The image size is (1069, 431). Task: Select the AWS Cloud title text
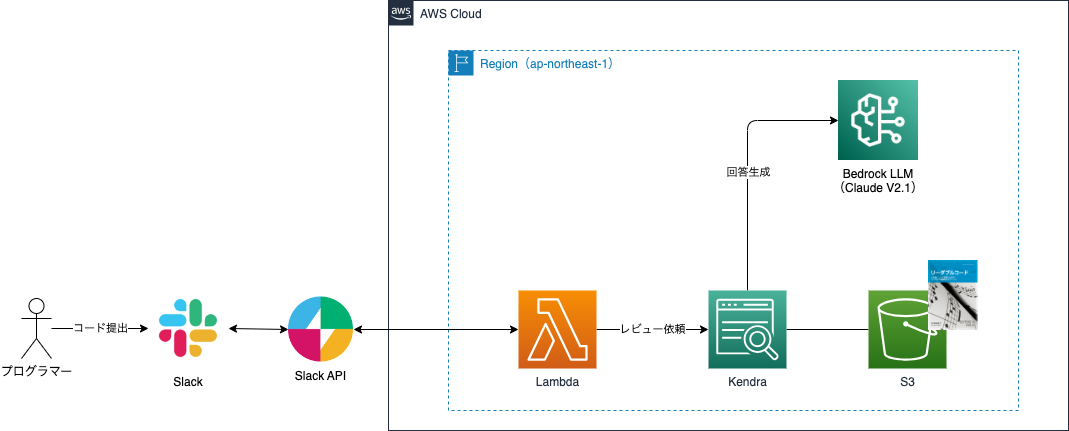(451, 14)
